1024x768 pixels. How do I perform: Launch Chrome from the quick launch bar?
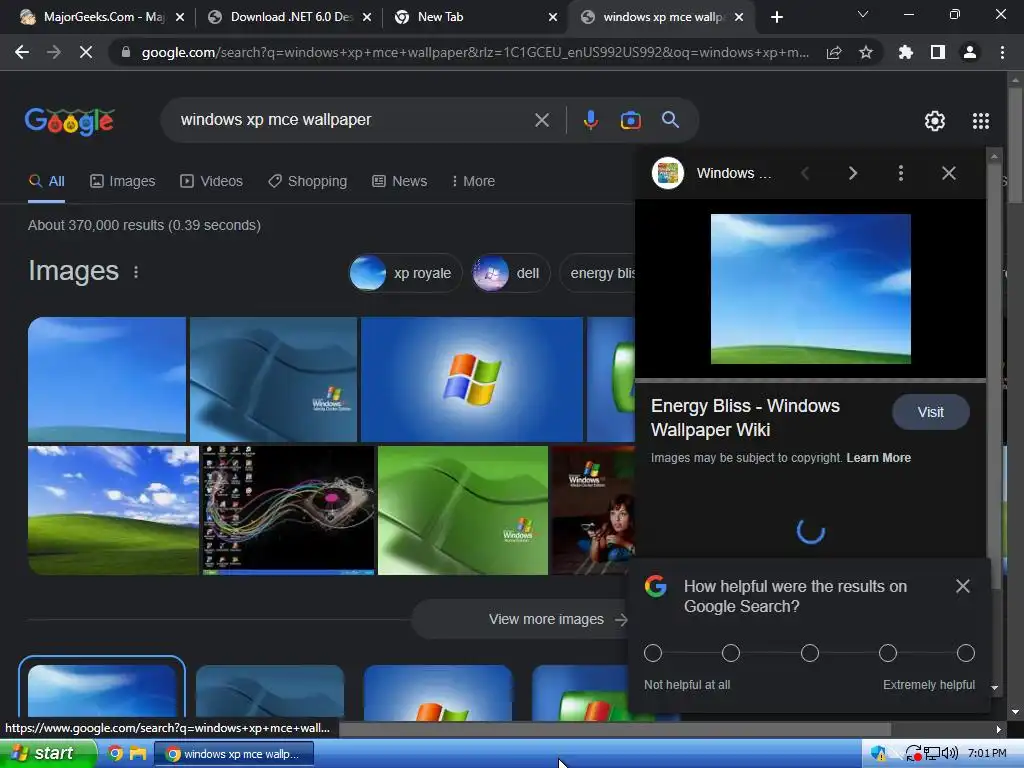point(115,753)
